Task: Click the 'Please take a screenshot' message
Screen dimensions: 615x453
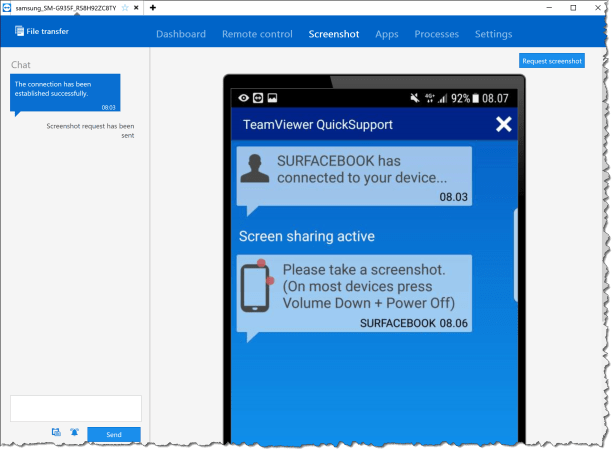Action: coord(354,294)
